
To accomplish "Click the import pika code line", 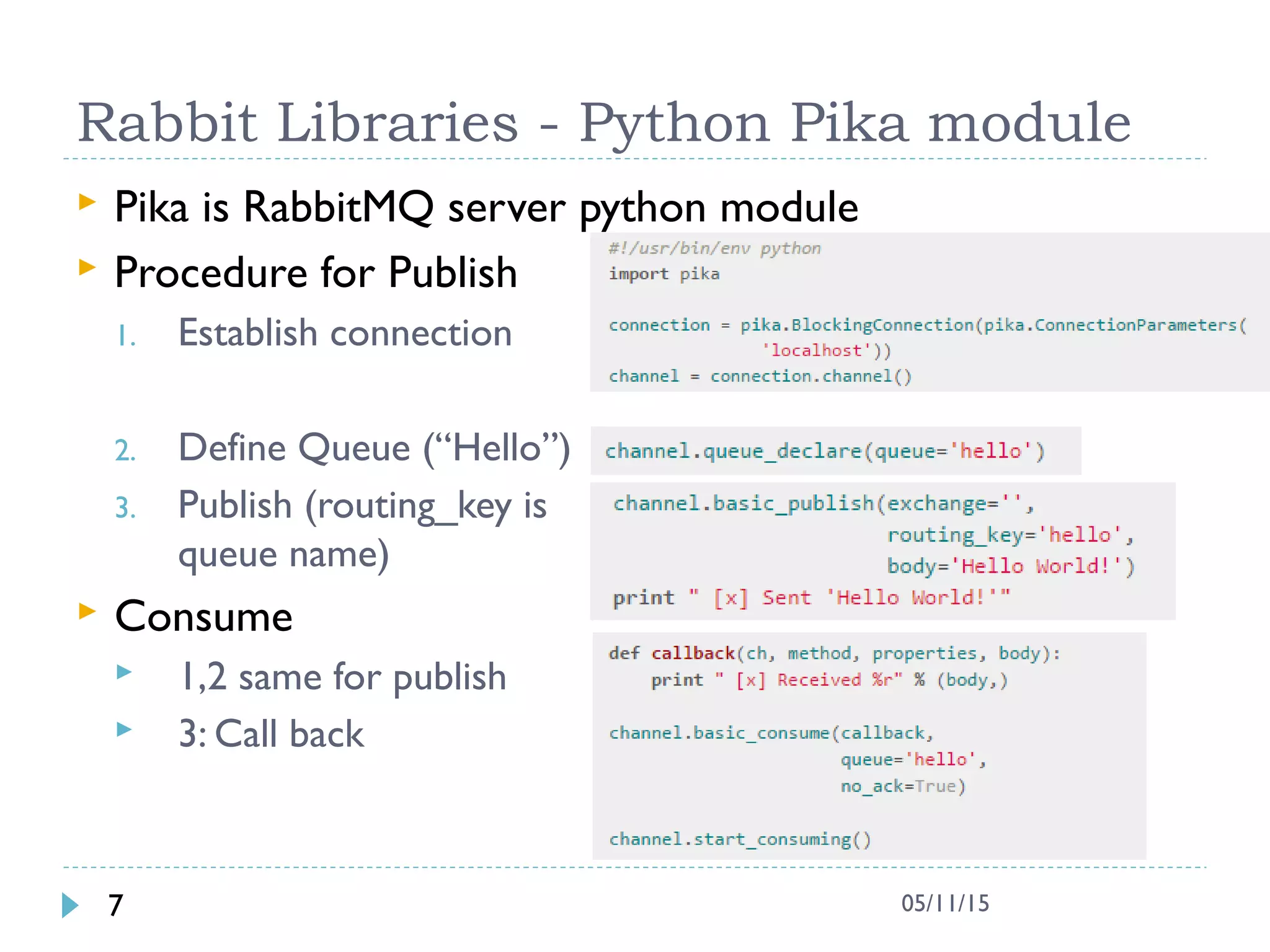I will coord(664,274).
